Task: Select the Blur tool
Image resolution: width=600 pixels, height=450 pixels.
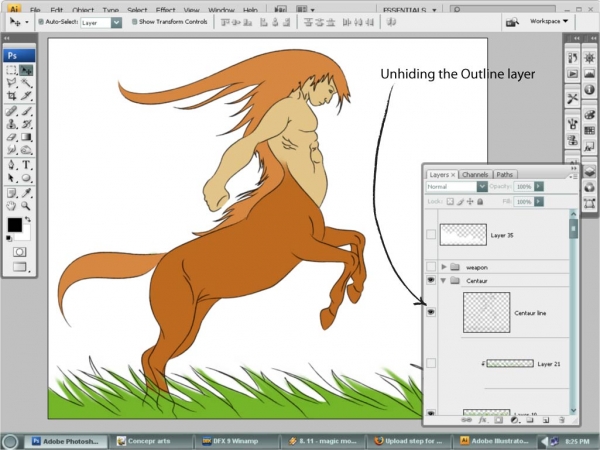Action: pyautogui.click(x=11, y=149)
